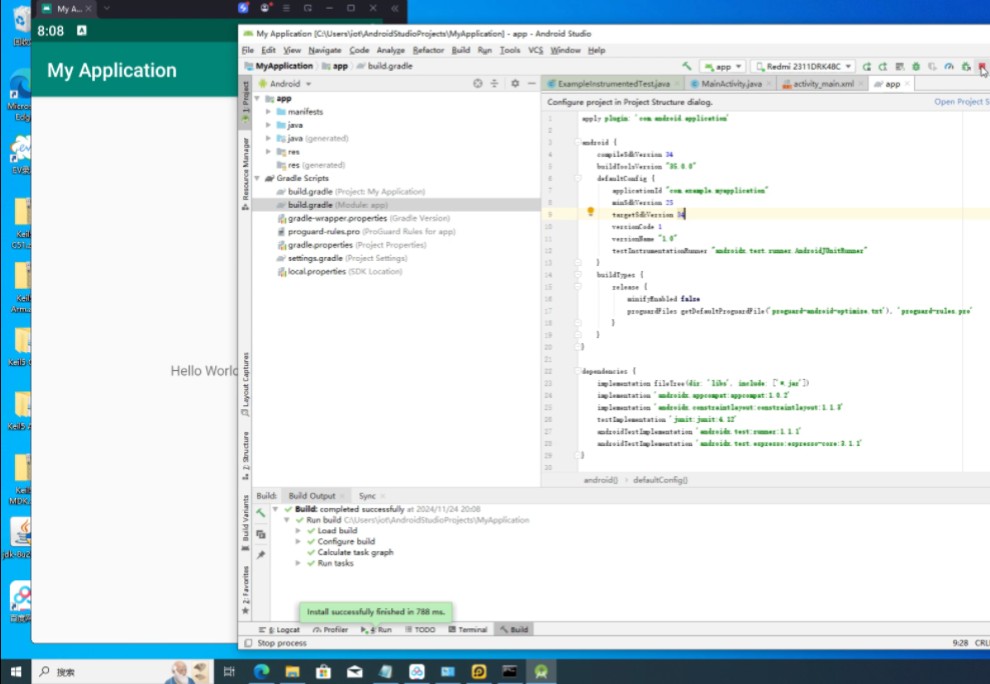This screenshot has width=990, height=684.
Task: Click the Debug app bug icon
Action: click(x=915, y=66)
